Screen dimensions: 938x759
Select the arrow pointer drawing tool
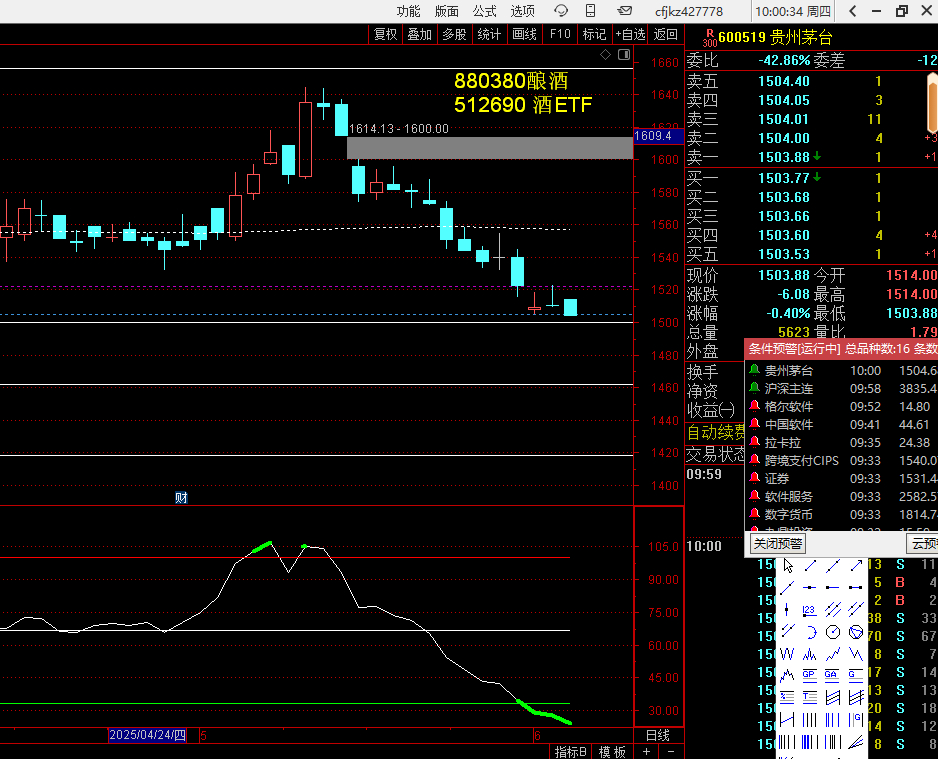click(x=788, y=566)
